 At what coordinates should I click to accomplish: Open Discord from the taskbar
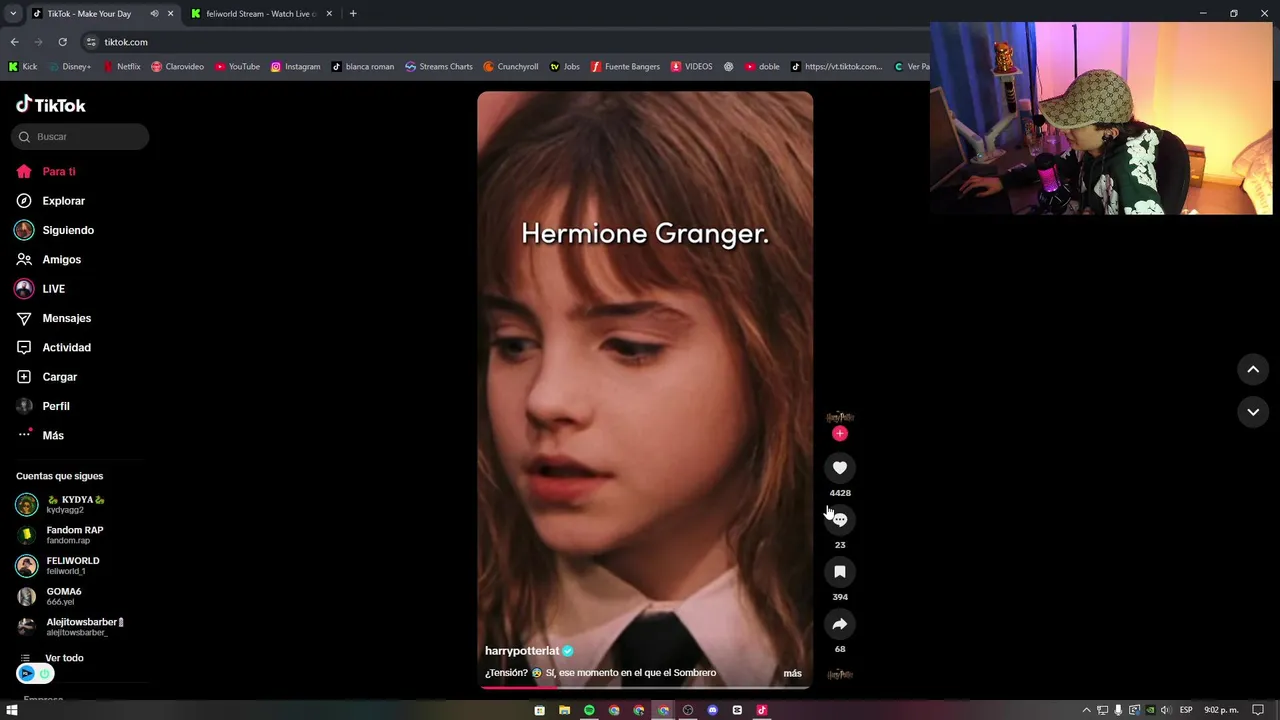pyautogui.click(x=712, y=710)
